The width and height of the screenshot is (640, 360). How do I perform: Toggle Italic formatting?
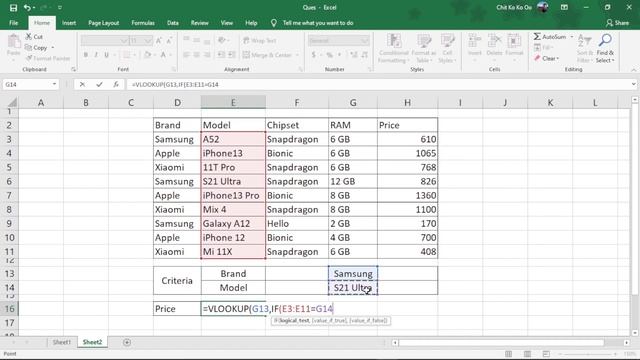(x=96, y=55)
